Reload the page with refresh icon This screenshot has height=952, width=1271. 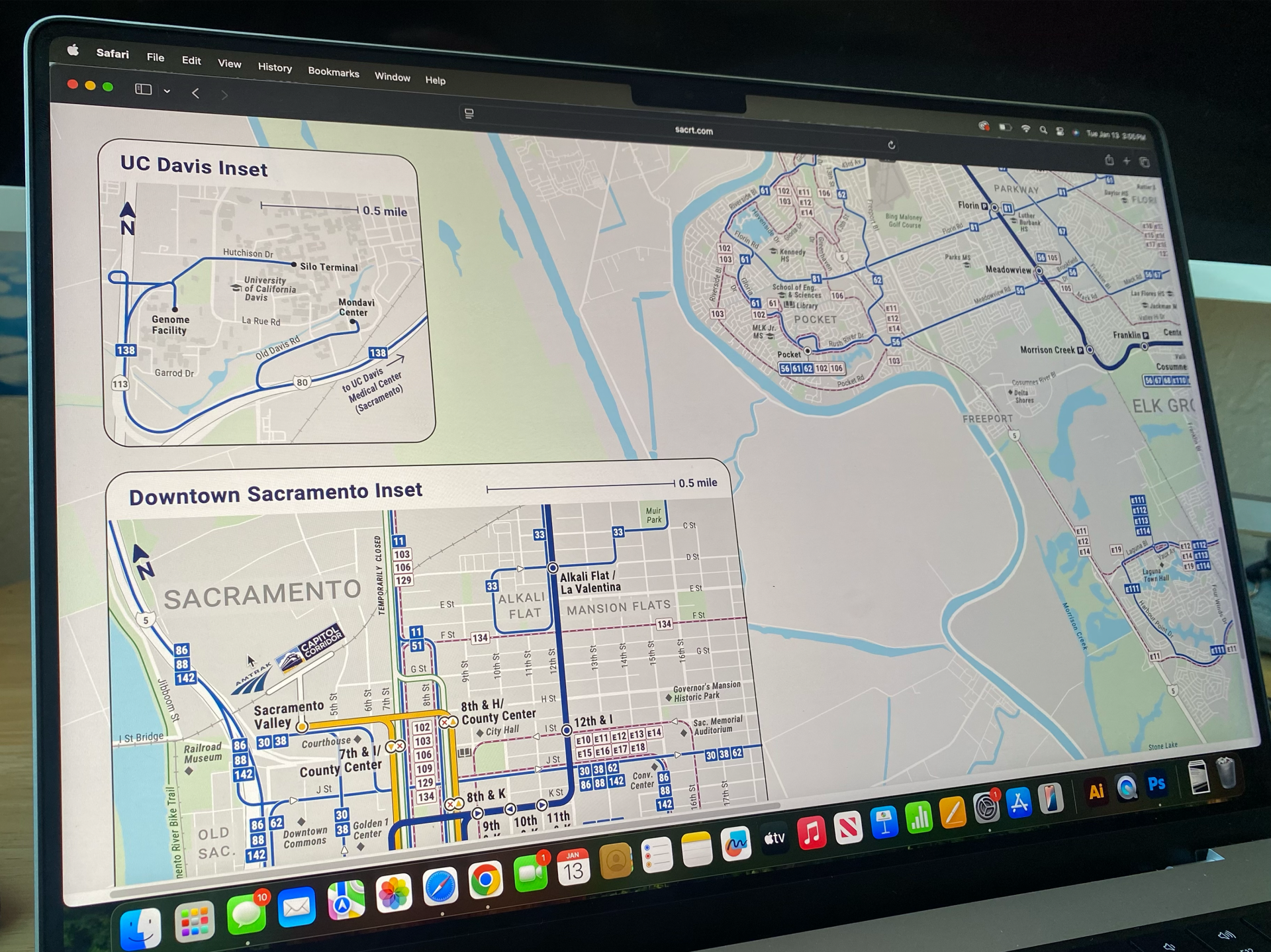pyautogui.click(x=892, y=145)
